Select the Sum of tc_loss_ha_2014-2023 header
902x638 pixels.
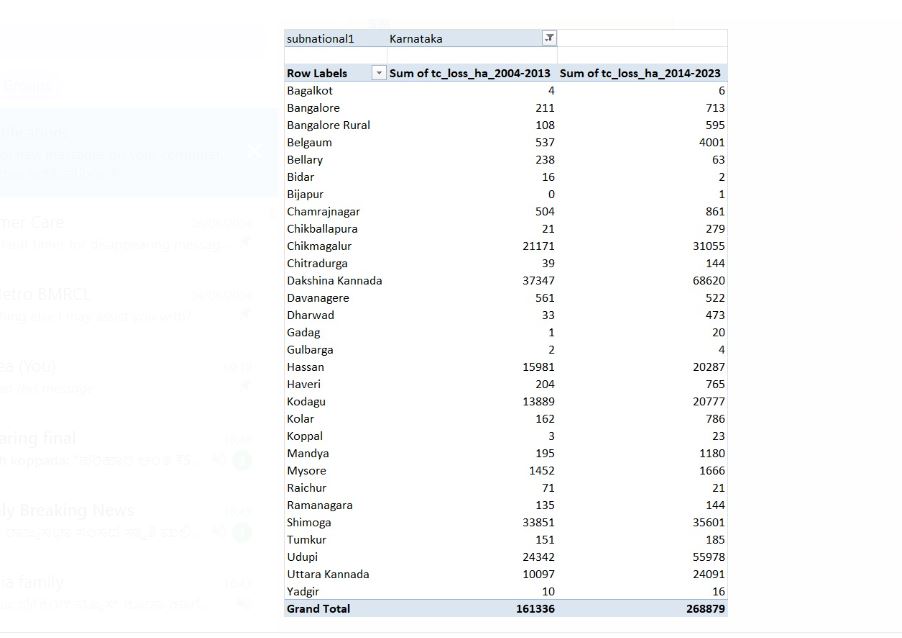coord(640,74)
